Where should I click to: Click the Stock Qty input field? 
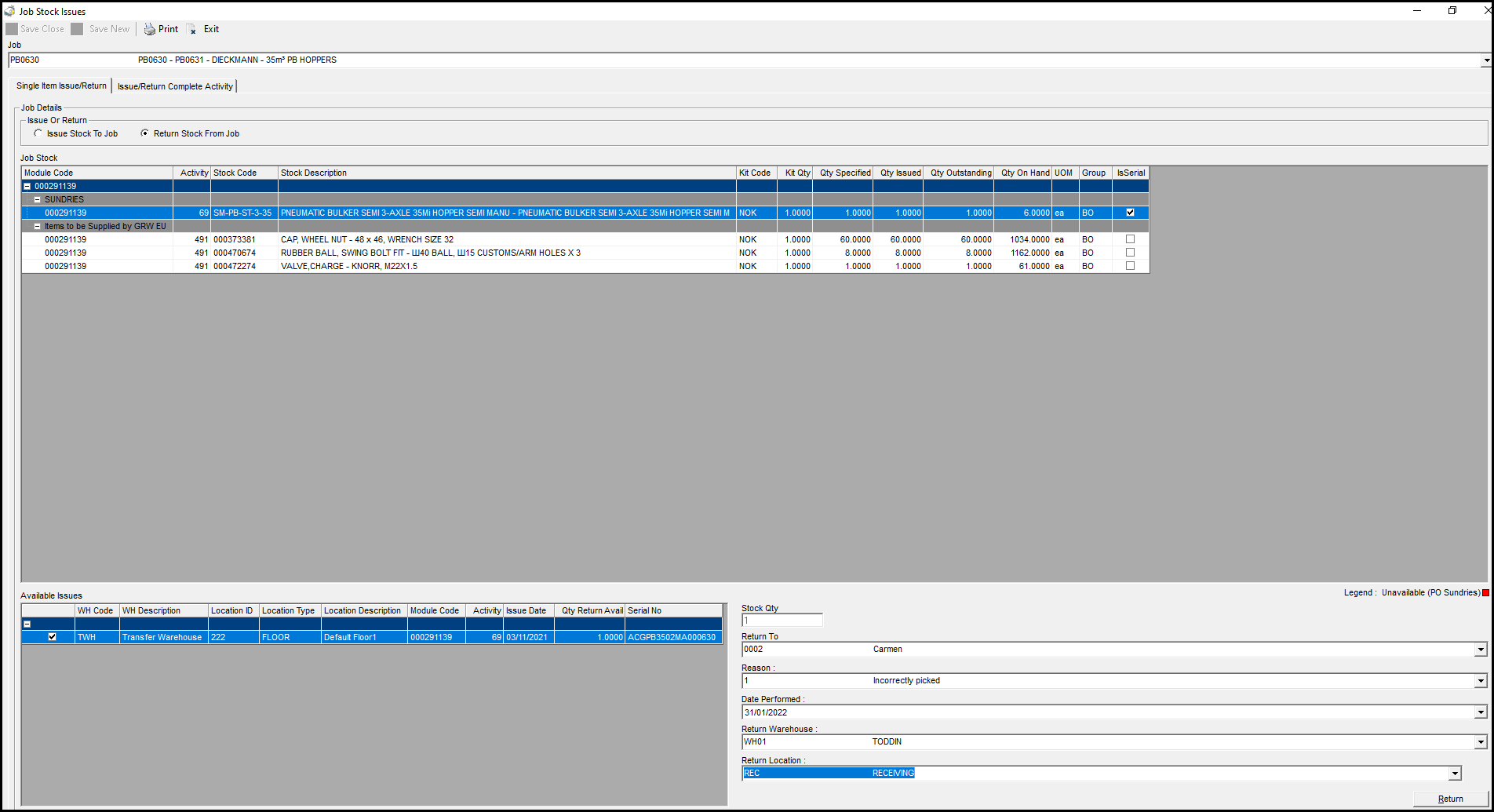click(782, 621)
